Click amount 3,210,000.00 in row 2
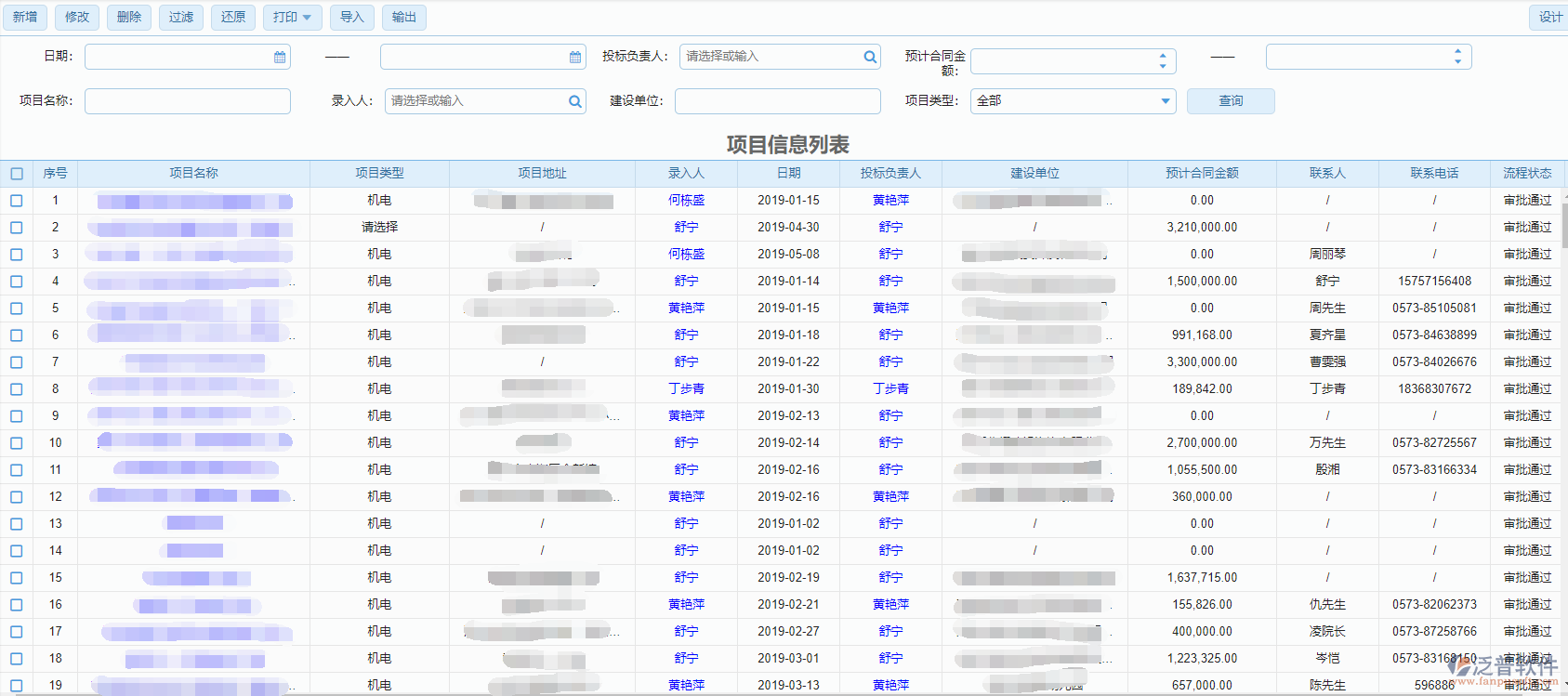The height and width of the screenshot is (696, 1568). click(1202, 228)
